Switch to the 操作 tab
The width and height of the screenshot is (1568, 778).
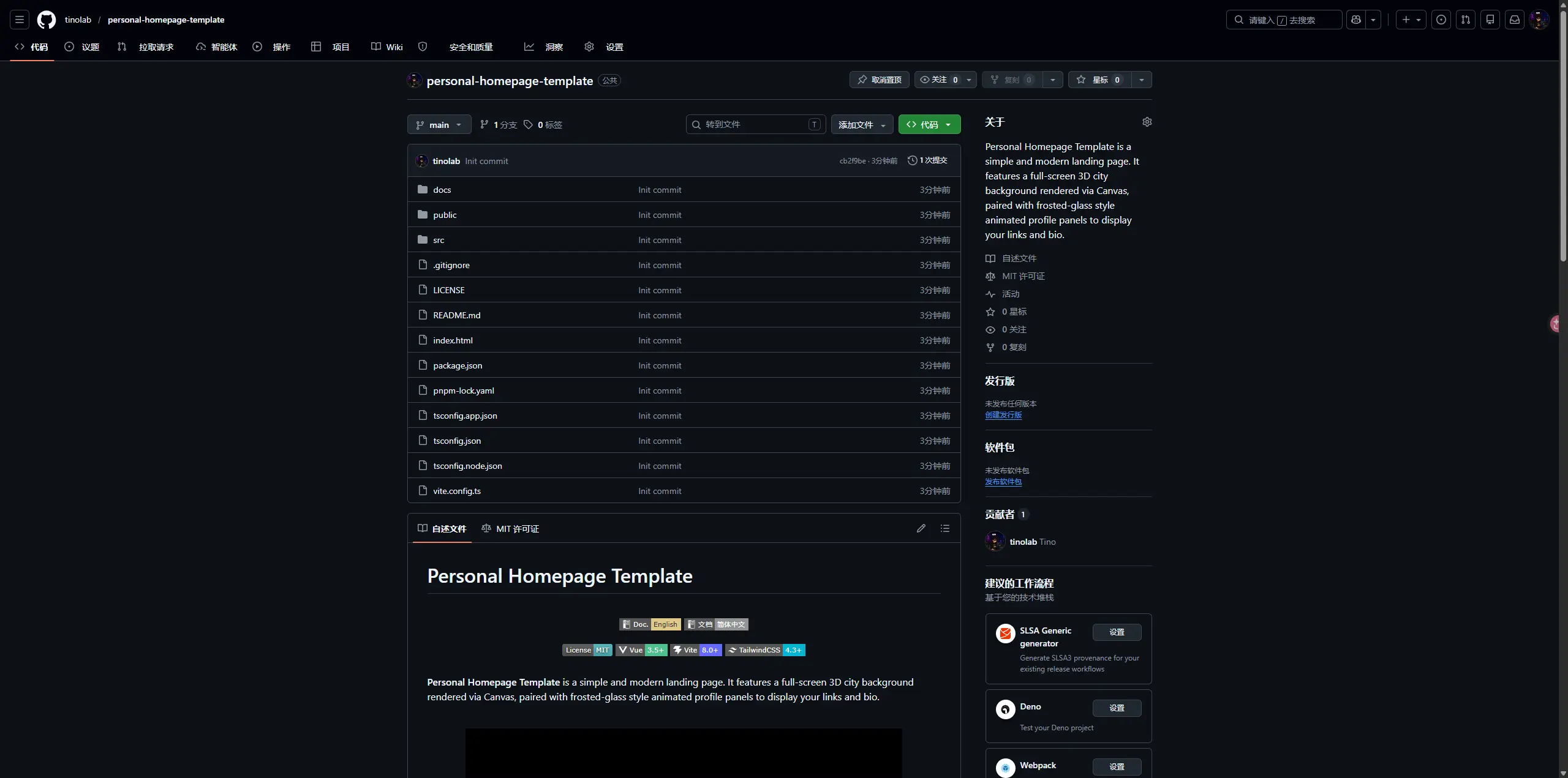[x=272, y=47]
